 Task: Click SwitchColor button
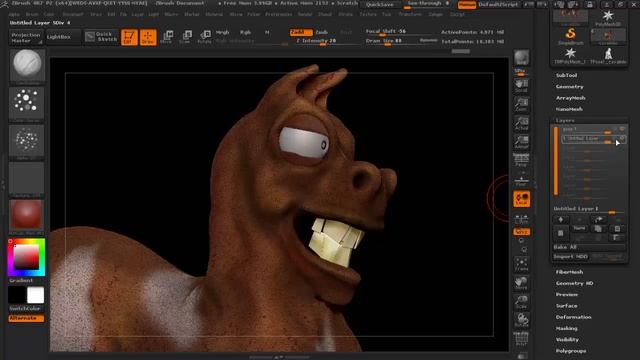25,309
